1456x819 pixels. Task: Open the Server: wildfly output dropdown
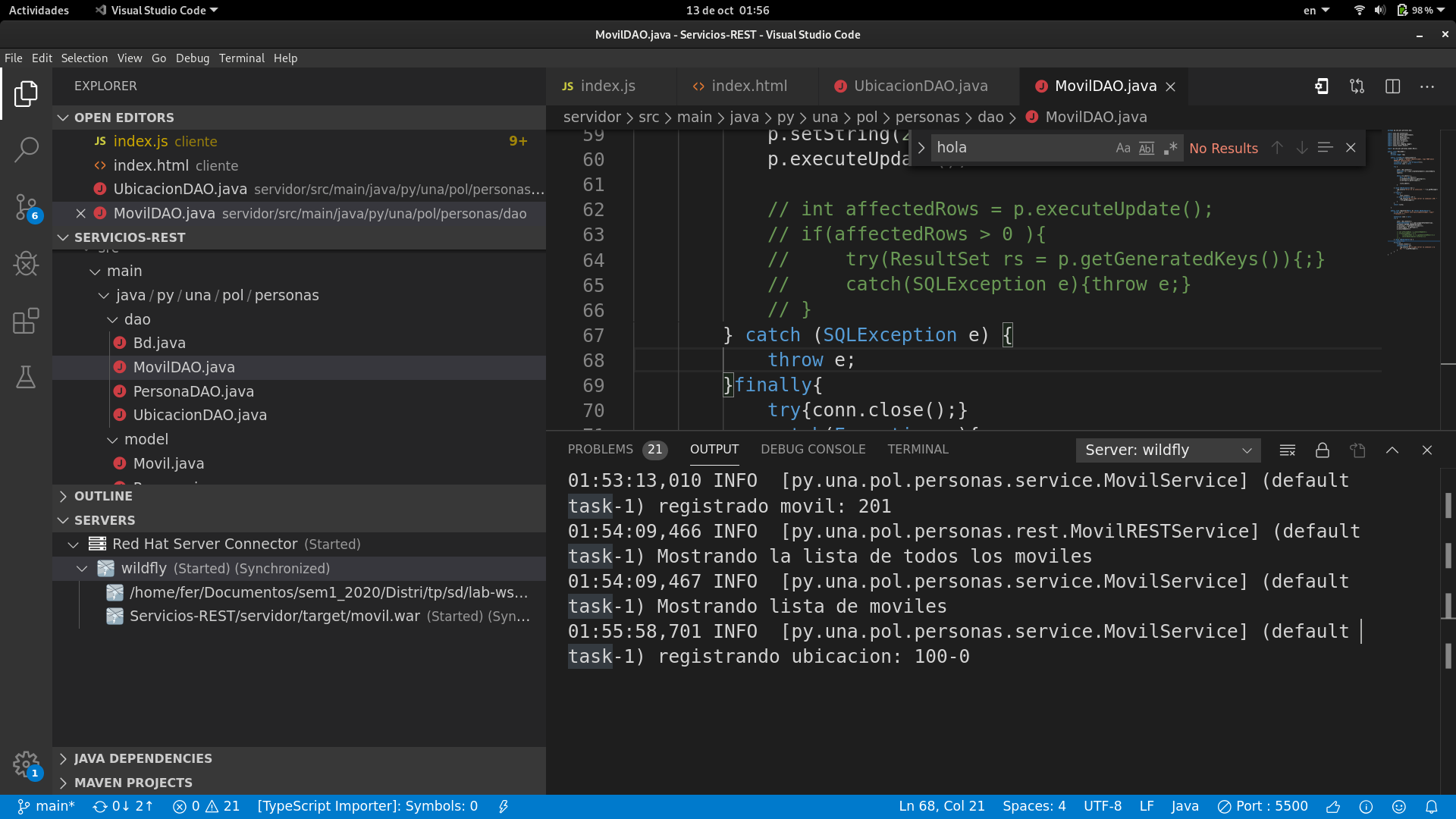click(1168, 450)
